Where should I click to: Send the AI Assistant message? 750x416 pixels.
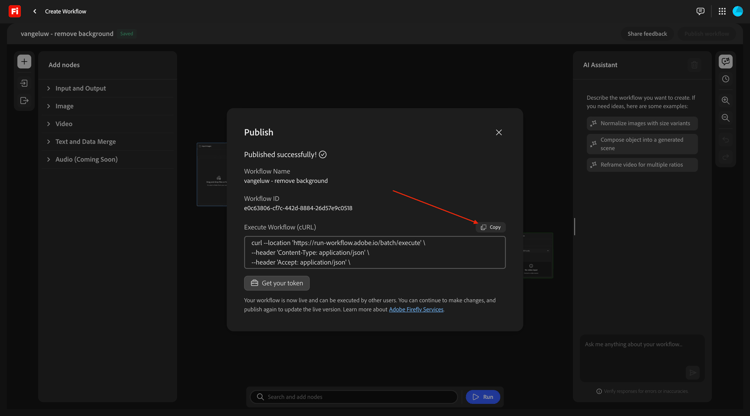[693, 372]
